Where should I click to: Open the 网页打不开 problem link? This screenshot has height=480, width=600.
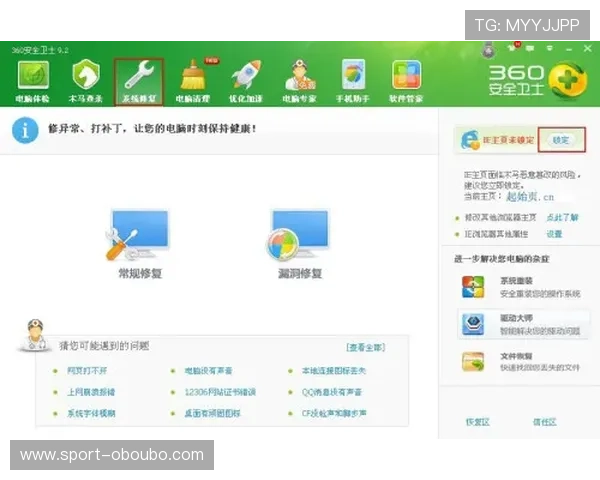tap(87, 371)
